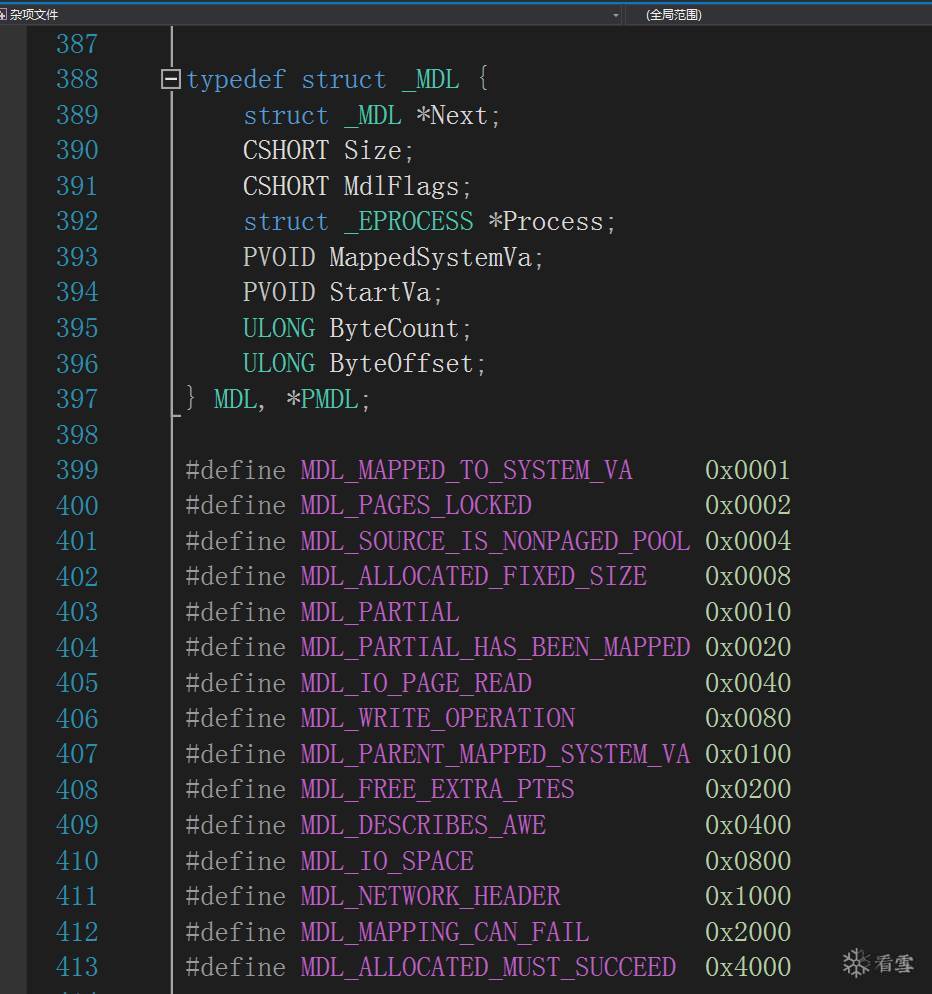Screen dimensions: 932x994
Task: Click MDL_ALLOCATED_MUST_SUCCEED macro name
Action: [x=488, y=967]
